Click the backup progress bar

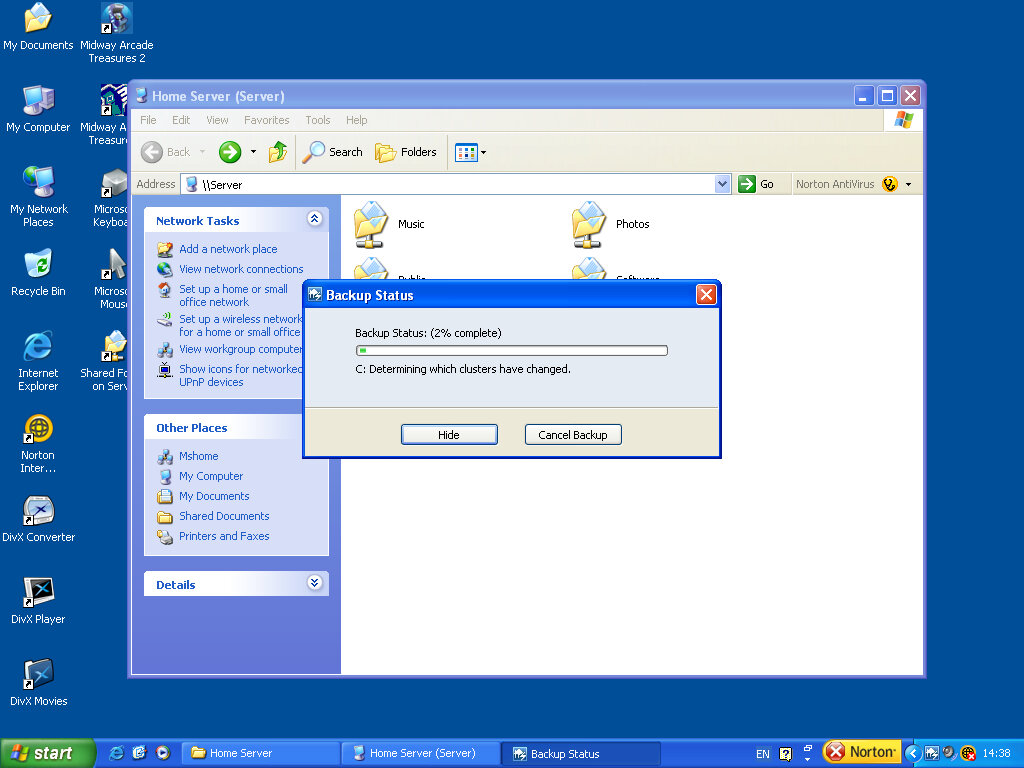click(x=512, y=350)
